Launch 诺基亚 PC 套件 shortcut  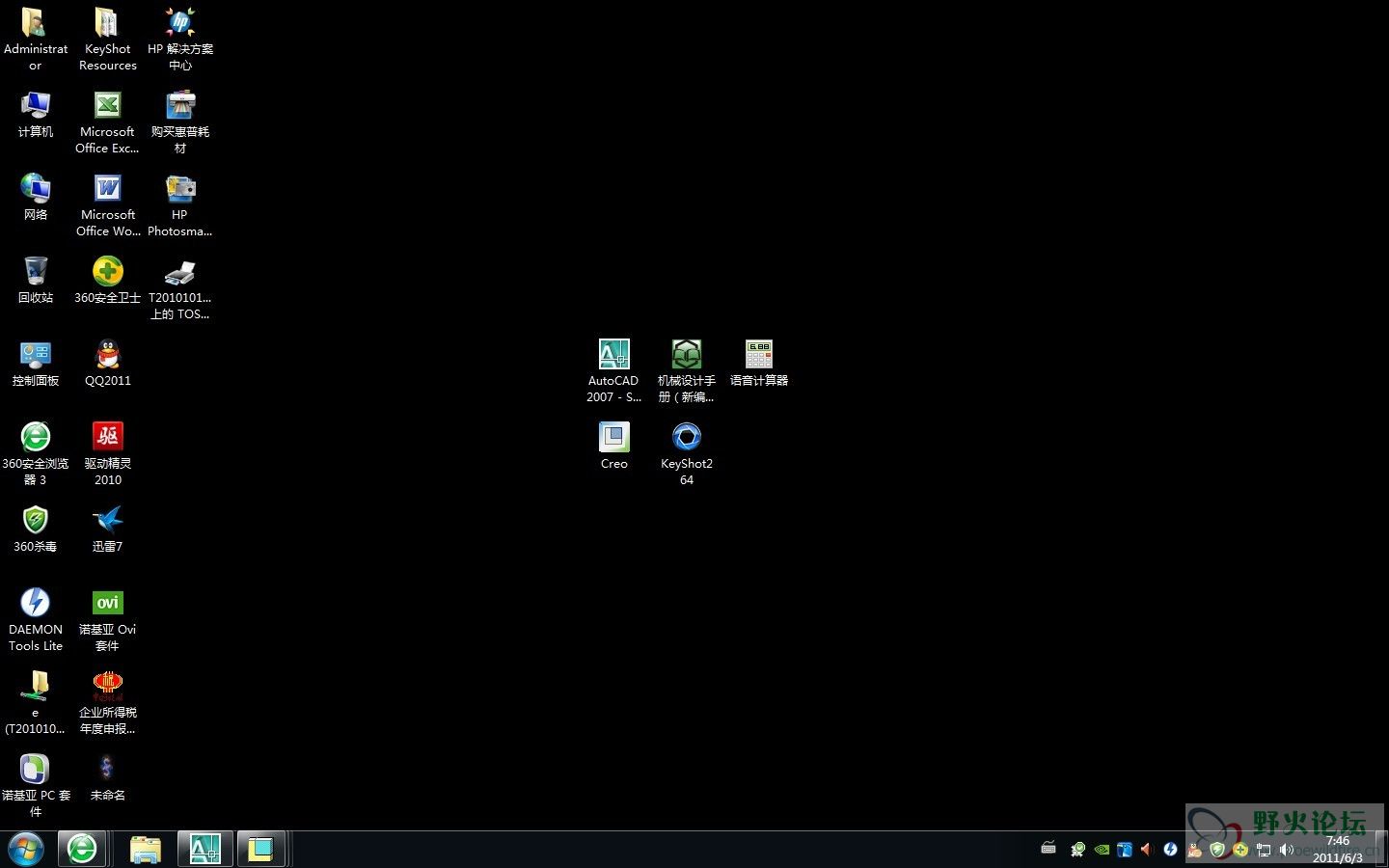coord(35,770)
